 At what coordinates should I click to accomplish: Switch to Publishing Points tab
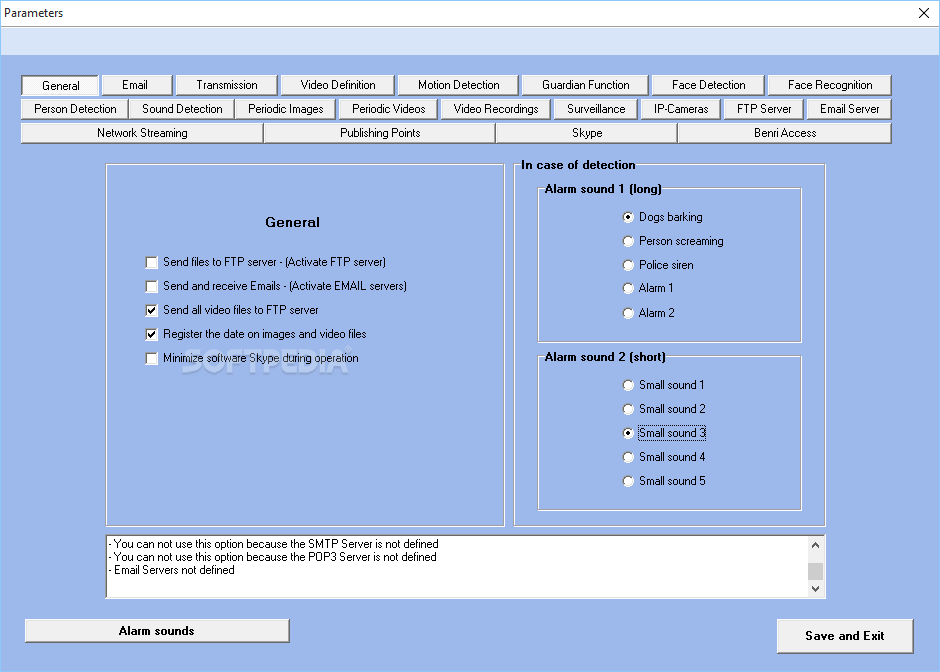click(379, 133)
